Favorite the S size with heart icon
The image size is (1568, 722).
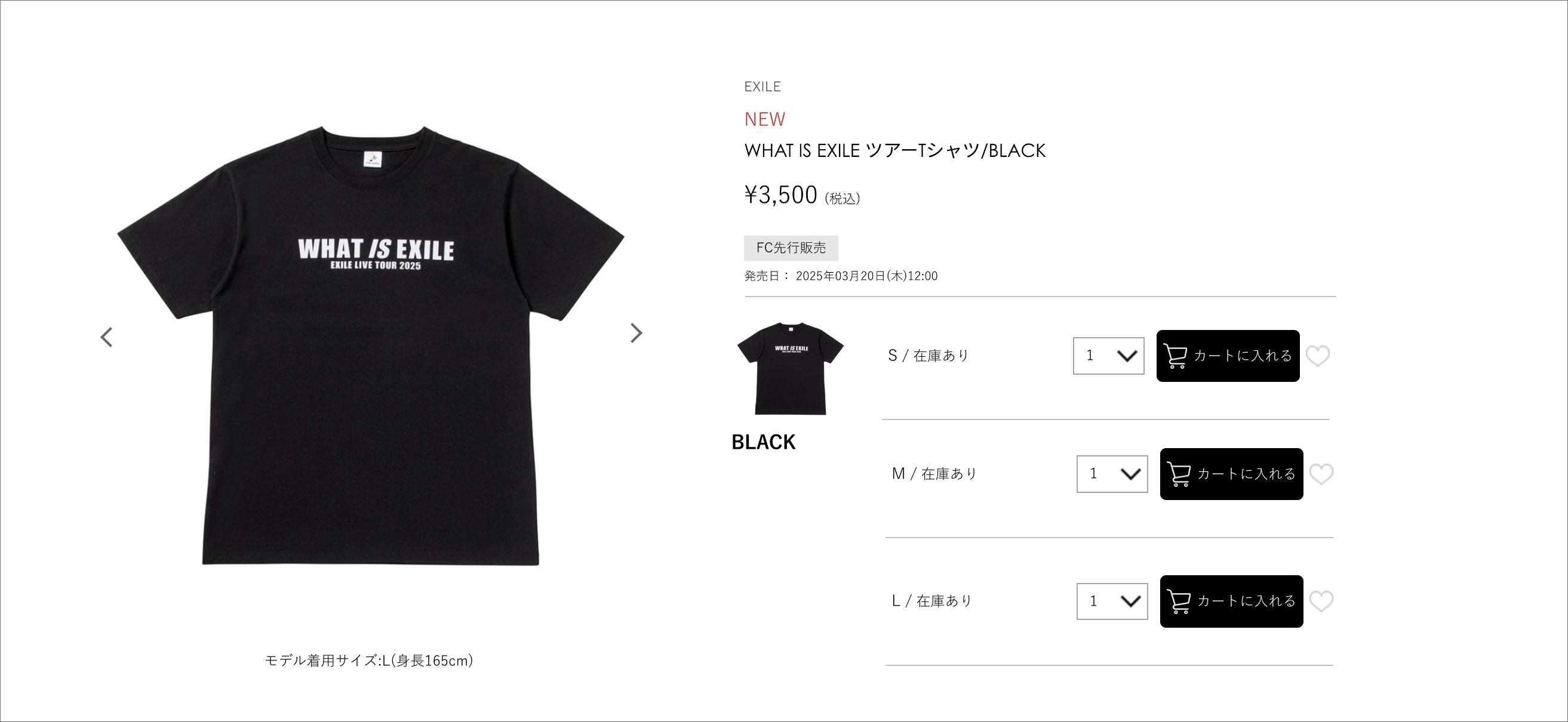(x=1318, y=356)
